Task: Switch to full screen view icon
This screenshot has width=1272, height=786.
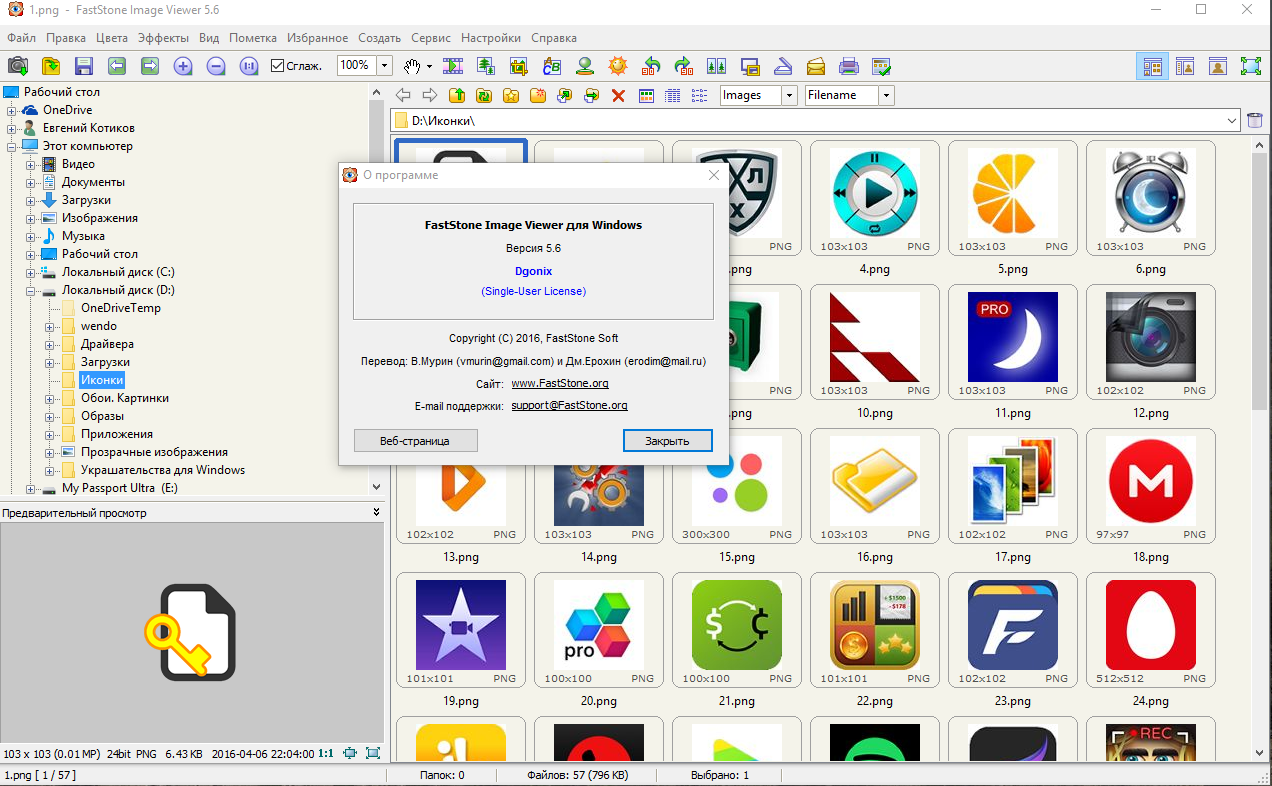Action: (1250, 67)
